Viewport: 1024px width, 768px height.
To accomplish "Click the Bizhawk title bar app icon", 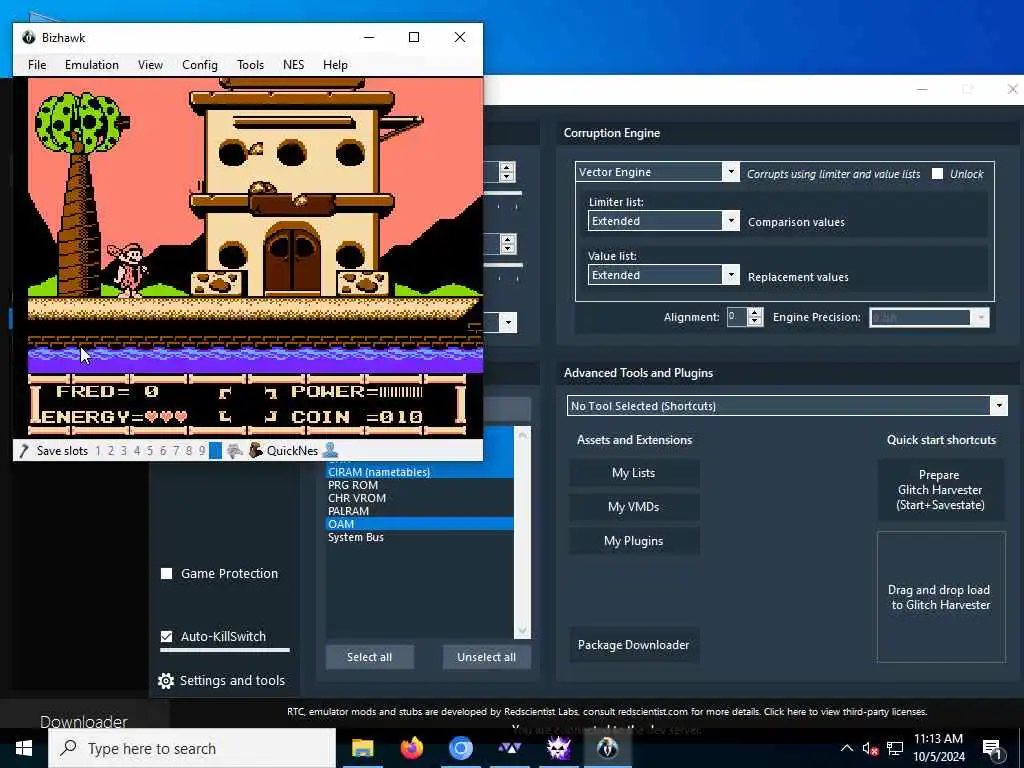I will click(x=29, y=37).
